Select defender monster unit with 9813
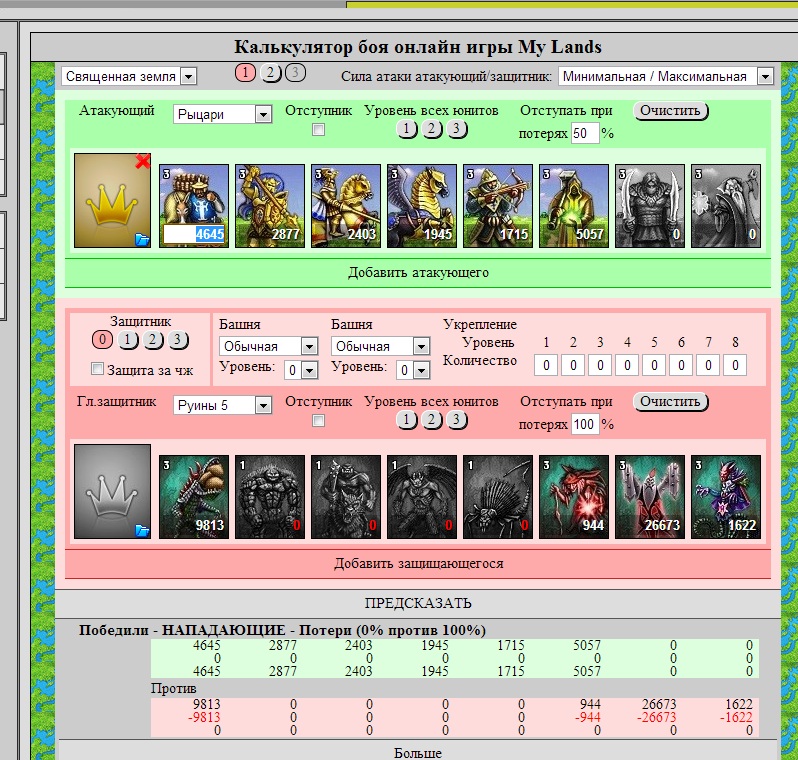Viewport: 798px width, 760px height. 194,497
